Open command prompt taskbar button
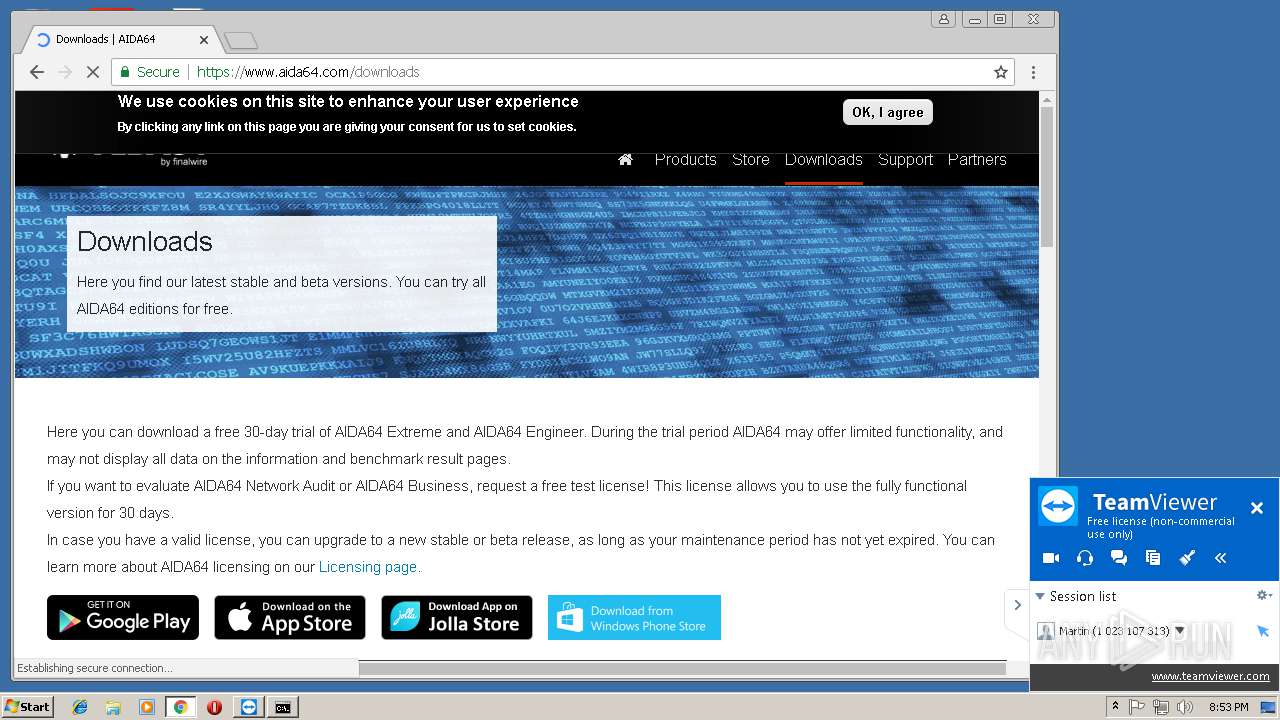The height and width of the screenshot is (720, 1280). 283,707
